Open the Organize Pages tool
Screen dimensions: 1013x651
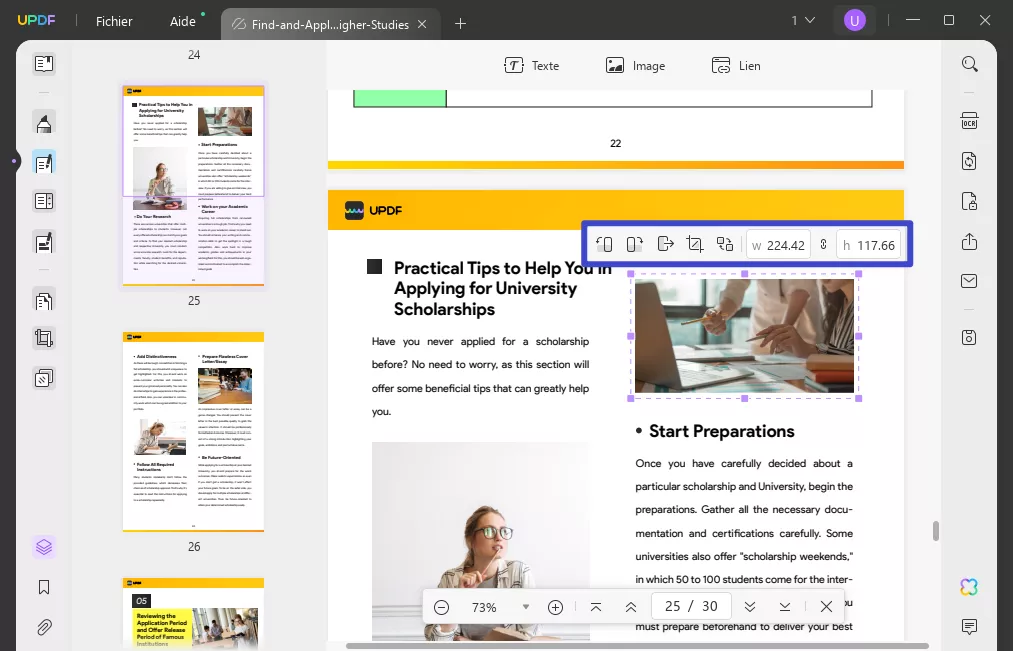pyautogui.click(x=43, y=300)
